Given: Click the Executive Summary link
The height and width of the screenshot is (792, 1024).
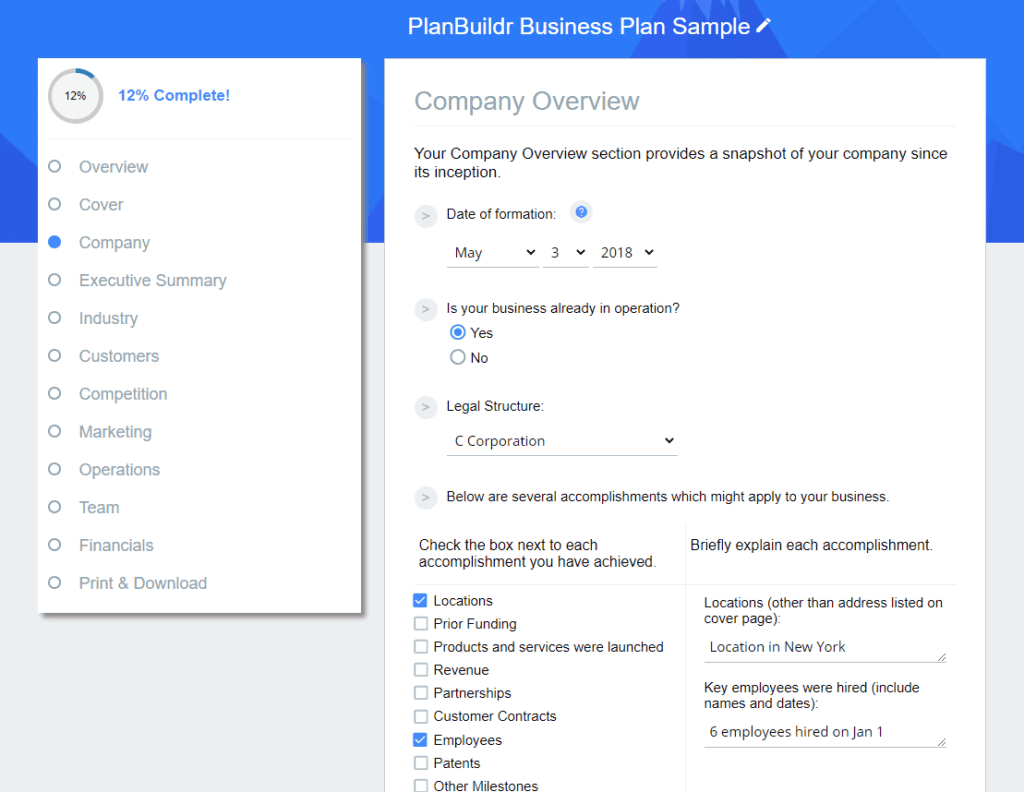Looking at the screenshot, I should point(152,280).
